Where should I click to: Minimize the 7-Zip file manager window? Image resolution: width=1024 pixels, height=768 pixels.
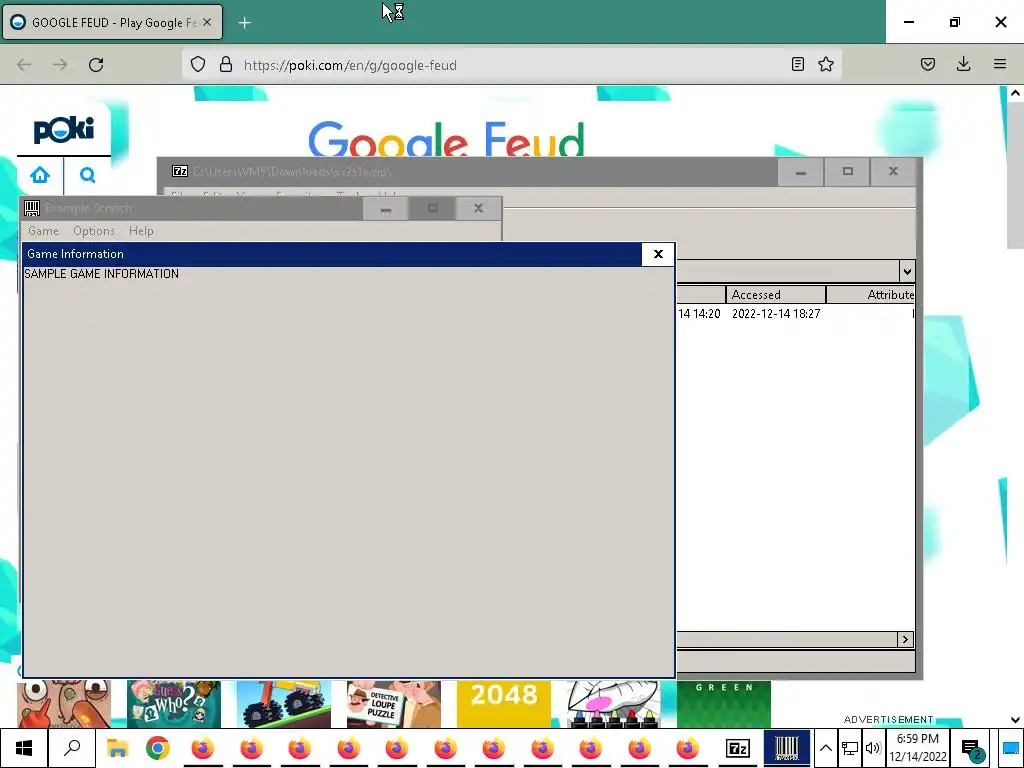pyautogui.click(x=800, y=172)
